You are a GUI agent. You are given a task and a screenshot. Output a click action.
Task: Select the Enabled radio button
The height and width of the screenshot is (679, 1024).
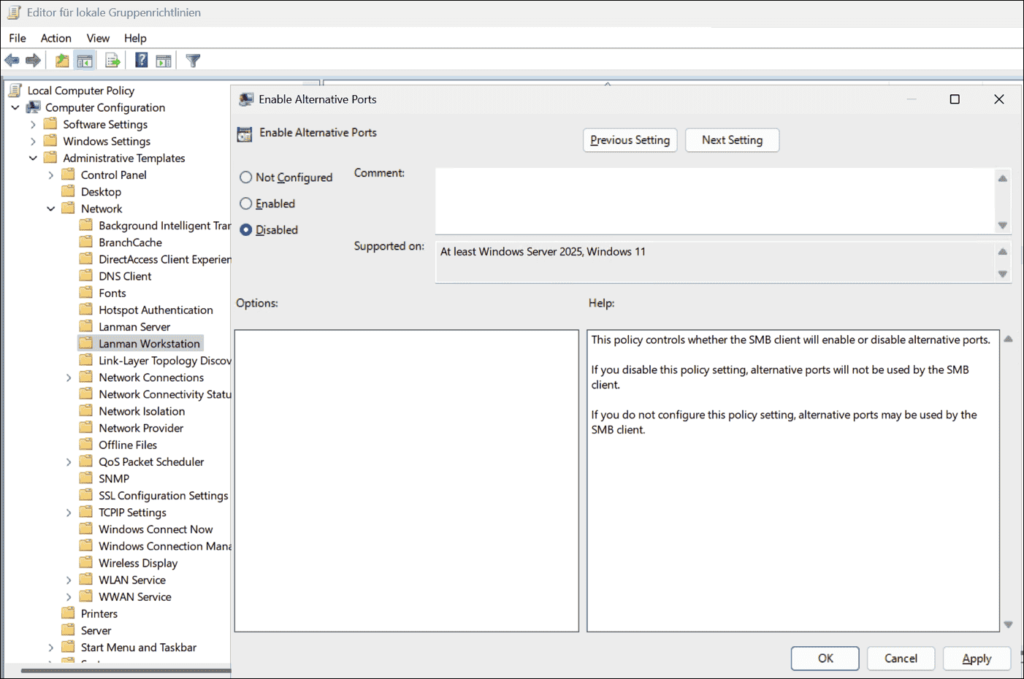[x=246, y=203]
